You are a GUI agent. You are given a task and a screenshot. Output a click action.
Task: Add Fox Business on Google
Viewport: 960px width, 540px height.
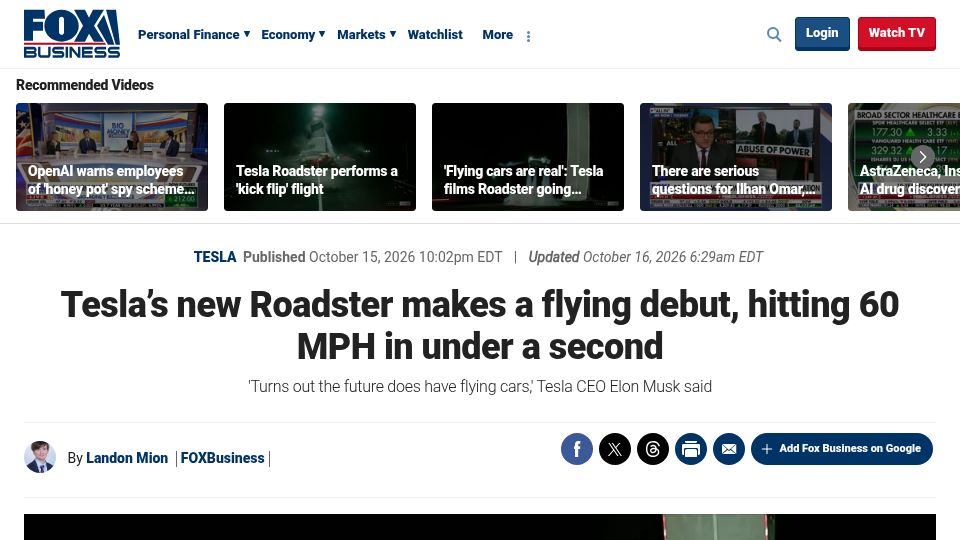pos(841,449)
